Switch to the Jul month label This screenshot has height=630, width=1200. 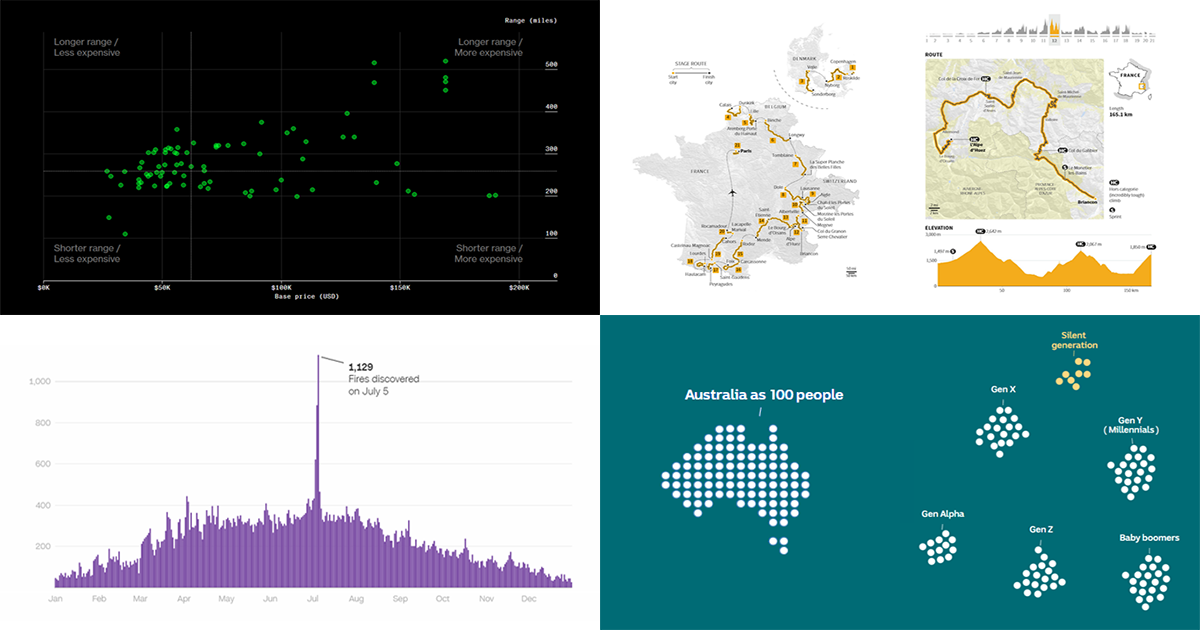coord(313,598)
